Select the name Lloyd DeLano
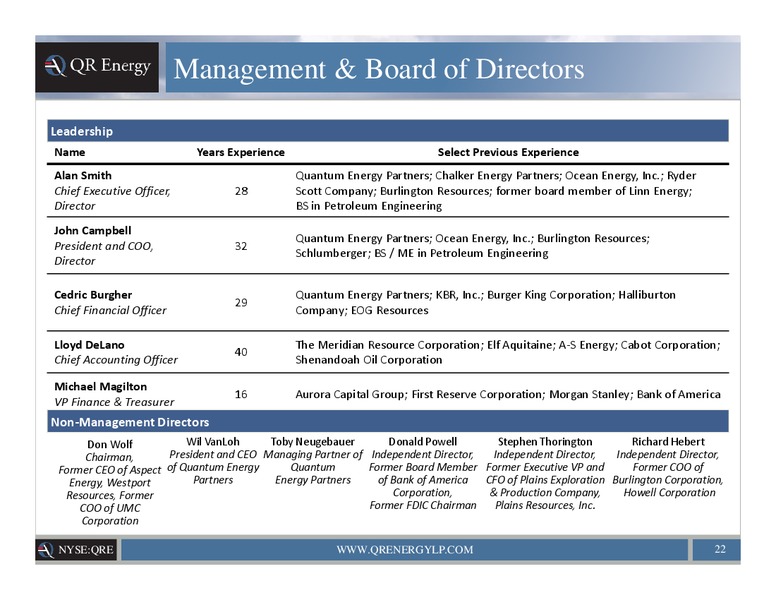 pyautogui.click(x=89, y=345)
